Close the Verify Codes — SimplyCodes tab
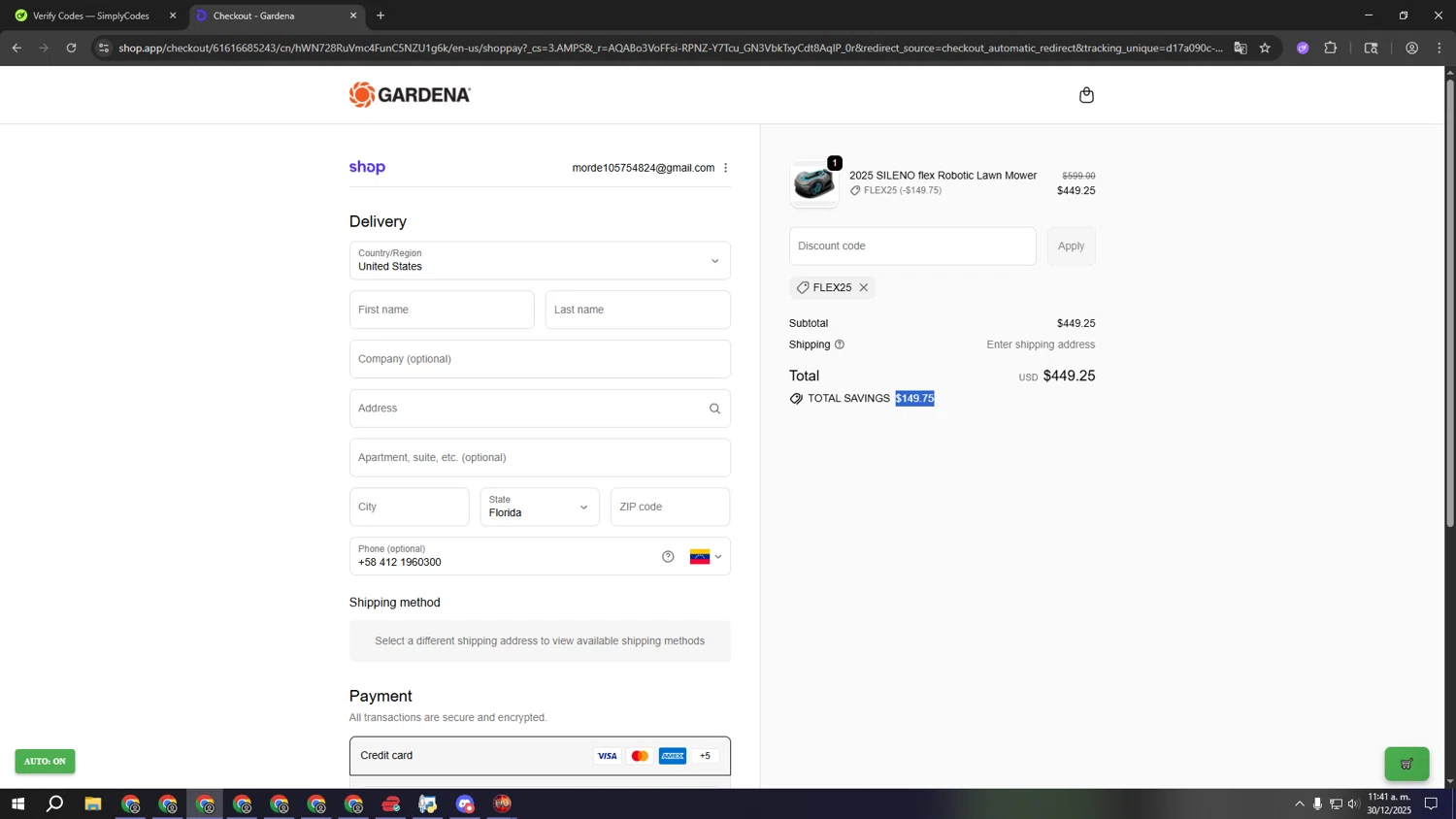Viewport: 1456px width, 819px height. pos(173,16)
